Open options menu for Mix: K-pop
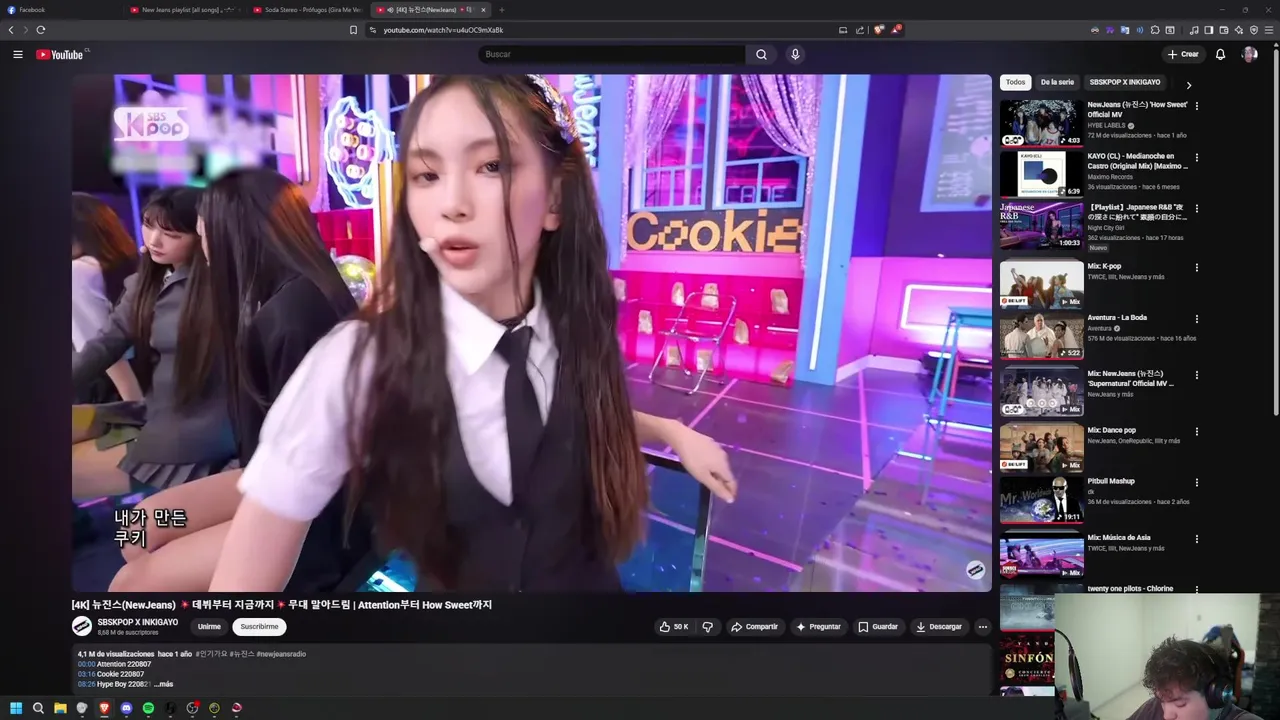Viewport: 1280px width, 720px height. click(1197, 267)
